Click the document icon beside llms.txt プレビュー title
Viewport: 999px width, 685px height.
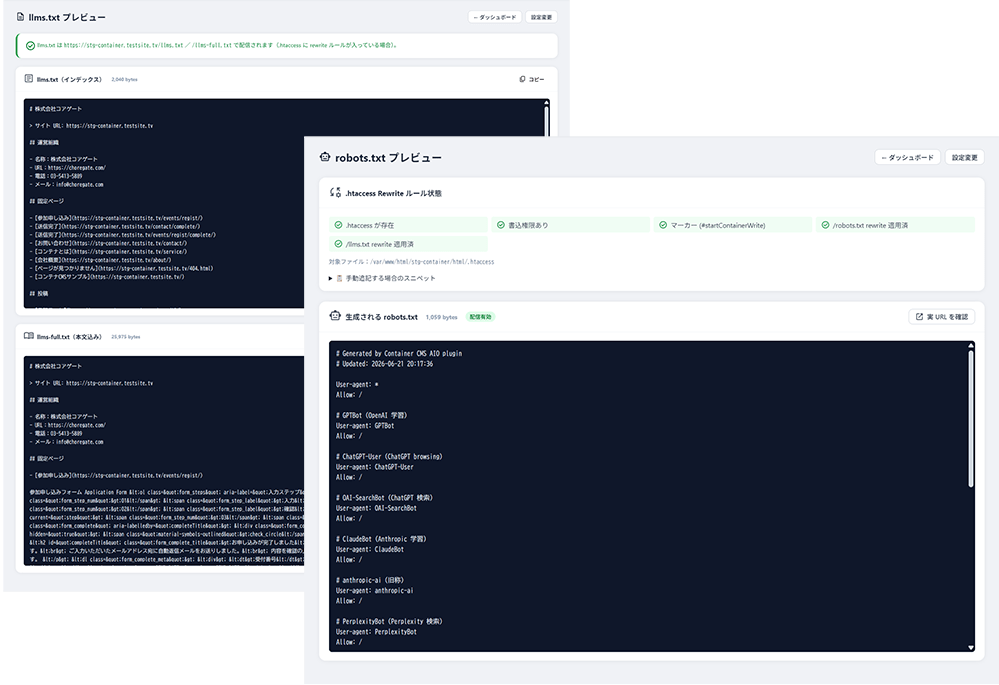20,17
